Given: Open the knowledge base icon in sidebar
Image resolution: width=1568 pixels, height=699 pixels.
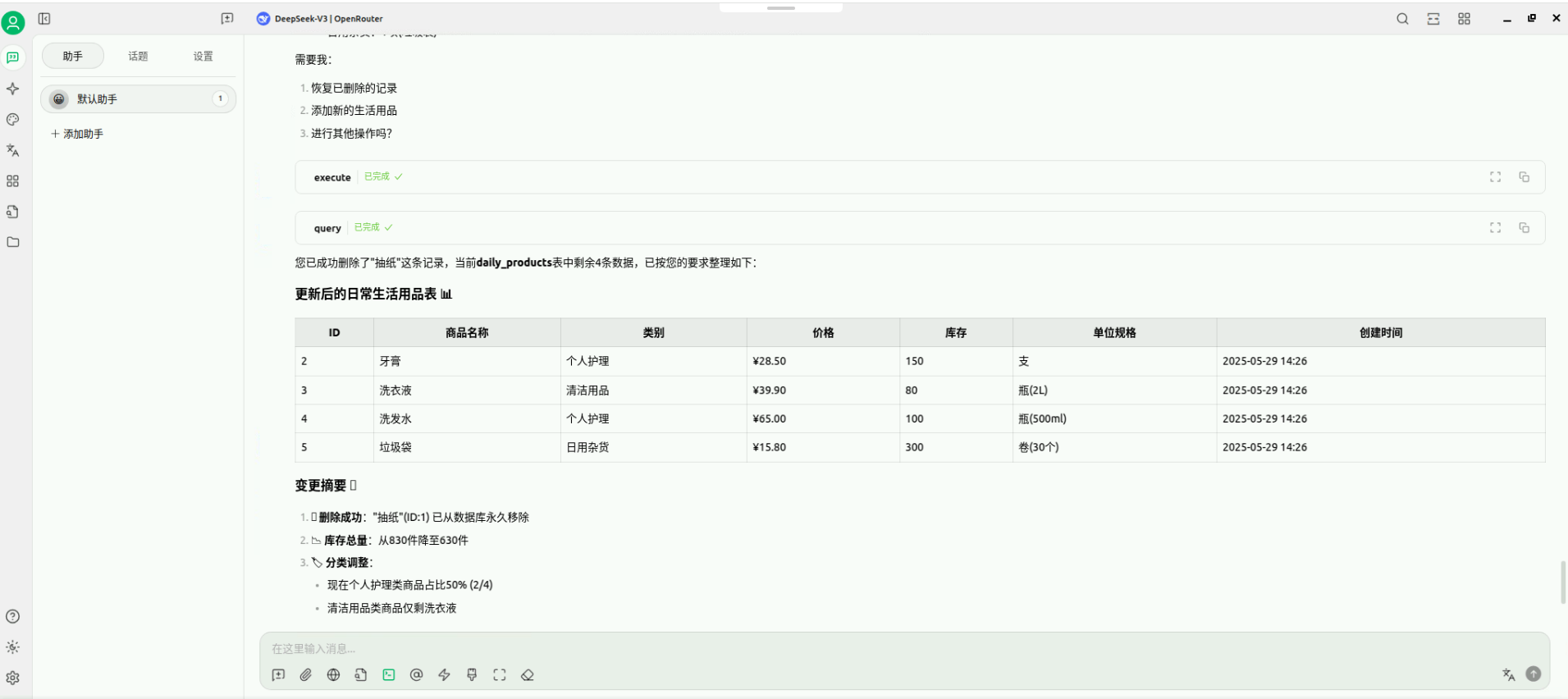Looking at the screenshot, I should (x=13, y=212).
